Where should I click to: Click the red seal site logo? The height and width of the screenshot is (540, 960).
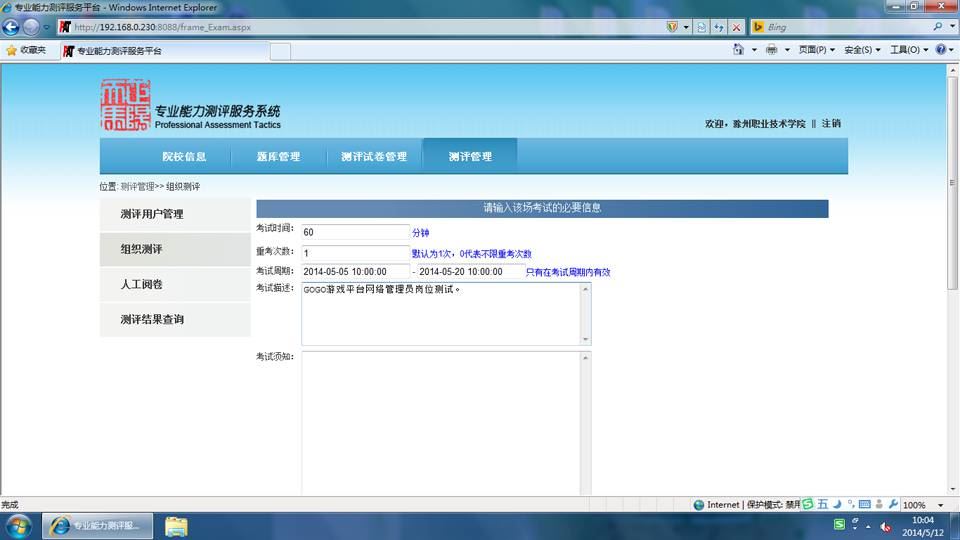125,105
